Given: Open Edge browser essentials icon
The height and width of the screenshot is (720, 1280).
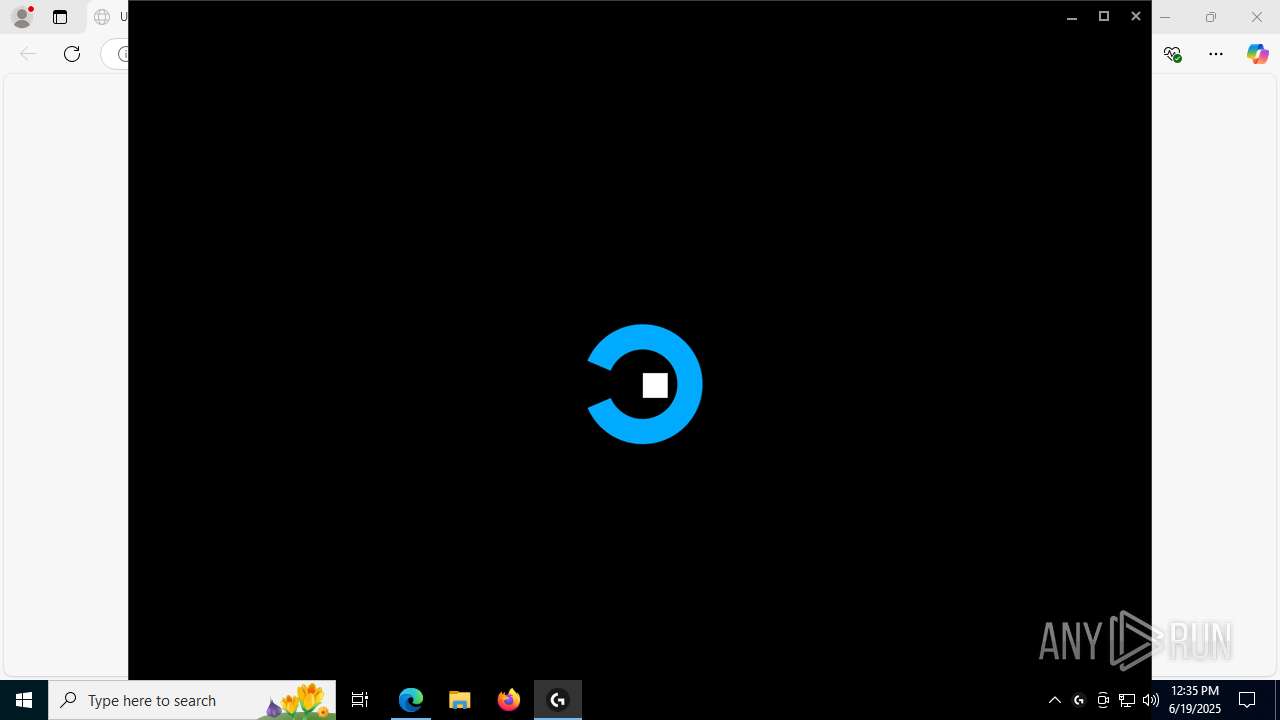Looking at the screenshot, I should (1173, 54).
